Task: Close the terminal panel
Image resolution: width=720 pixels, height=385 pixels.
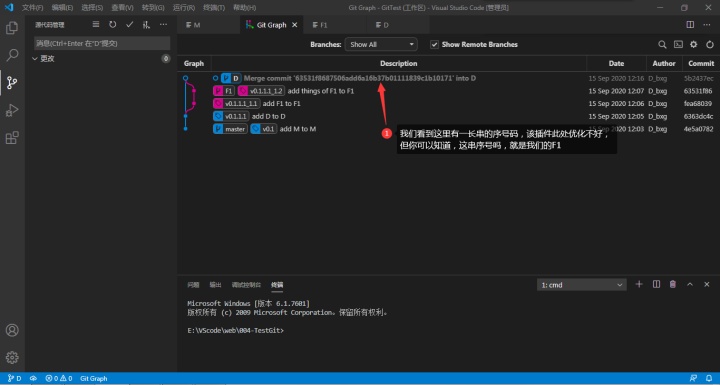Action: (707, 284)
